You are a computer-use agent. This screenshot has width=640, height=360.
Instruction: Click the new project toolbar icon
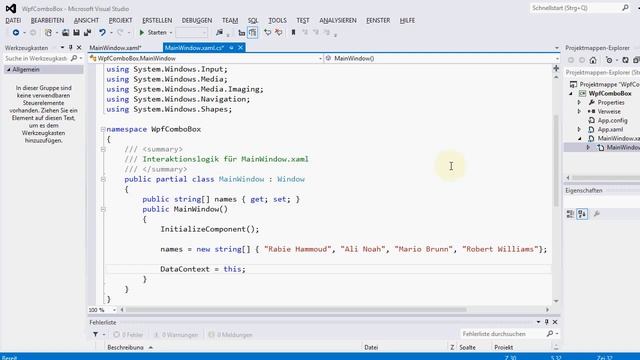point(48,33)
